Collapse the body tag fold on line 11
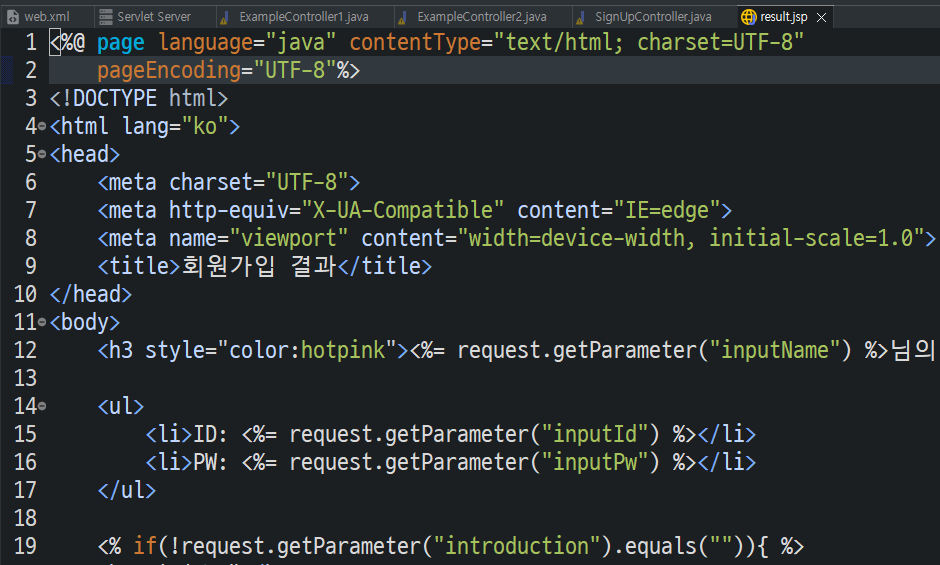The width and height of the screenshot is (940, 565). (x=41, y=323)
